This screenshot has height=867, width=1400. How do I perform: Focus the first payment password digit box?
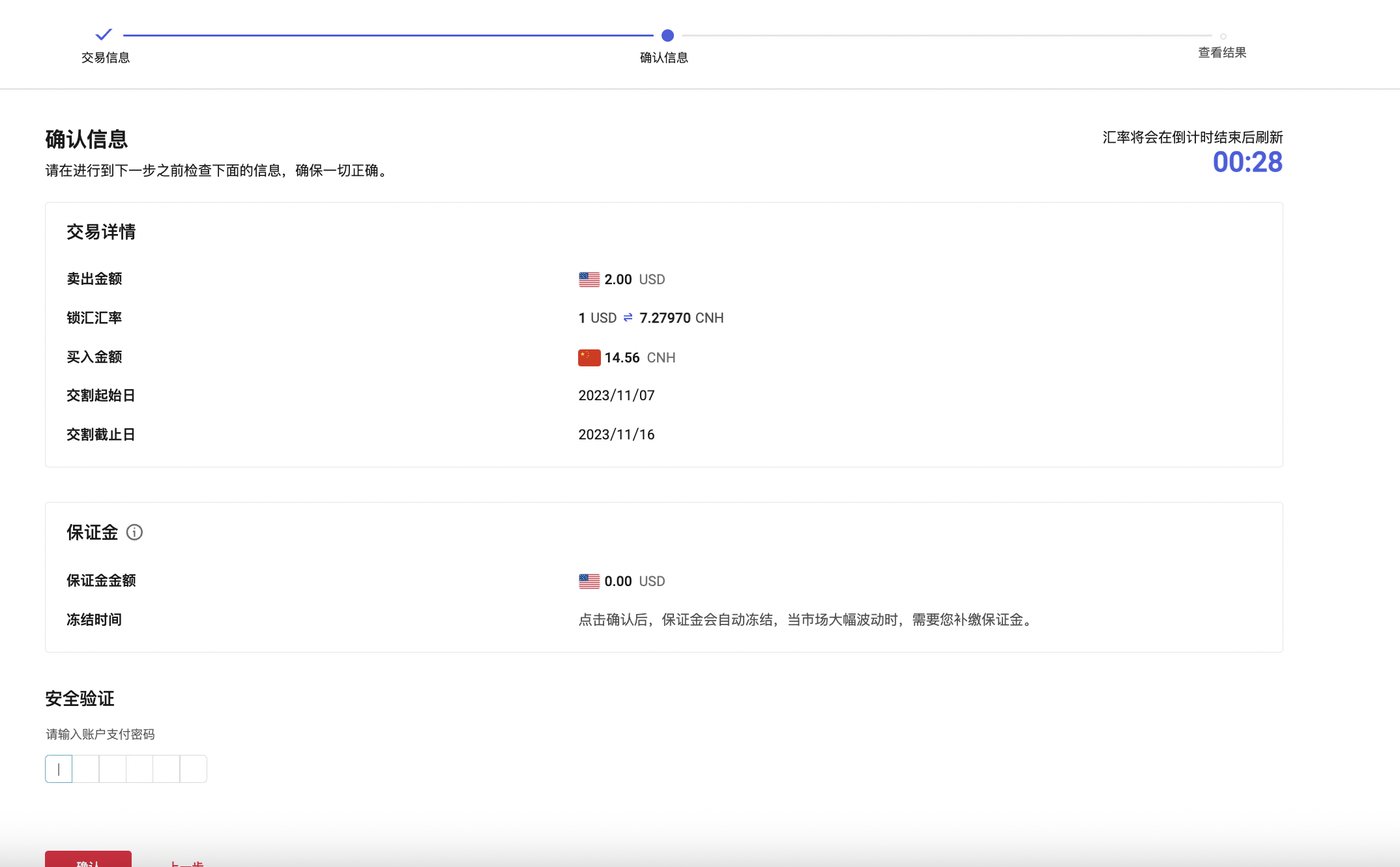(59, 769)
